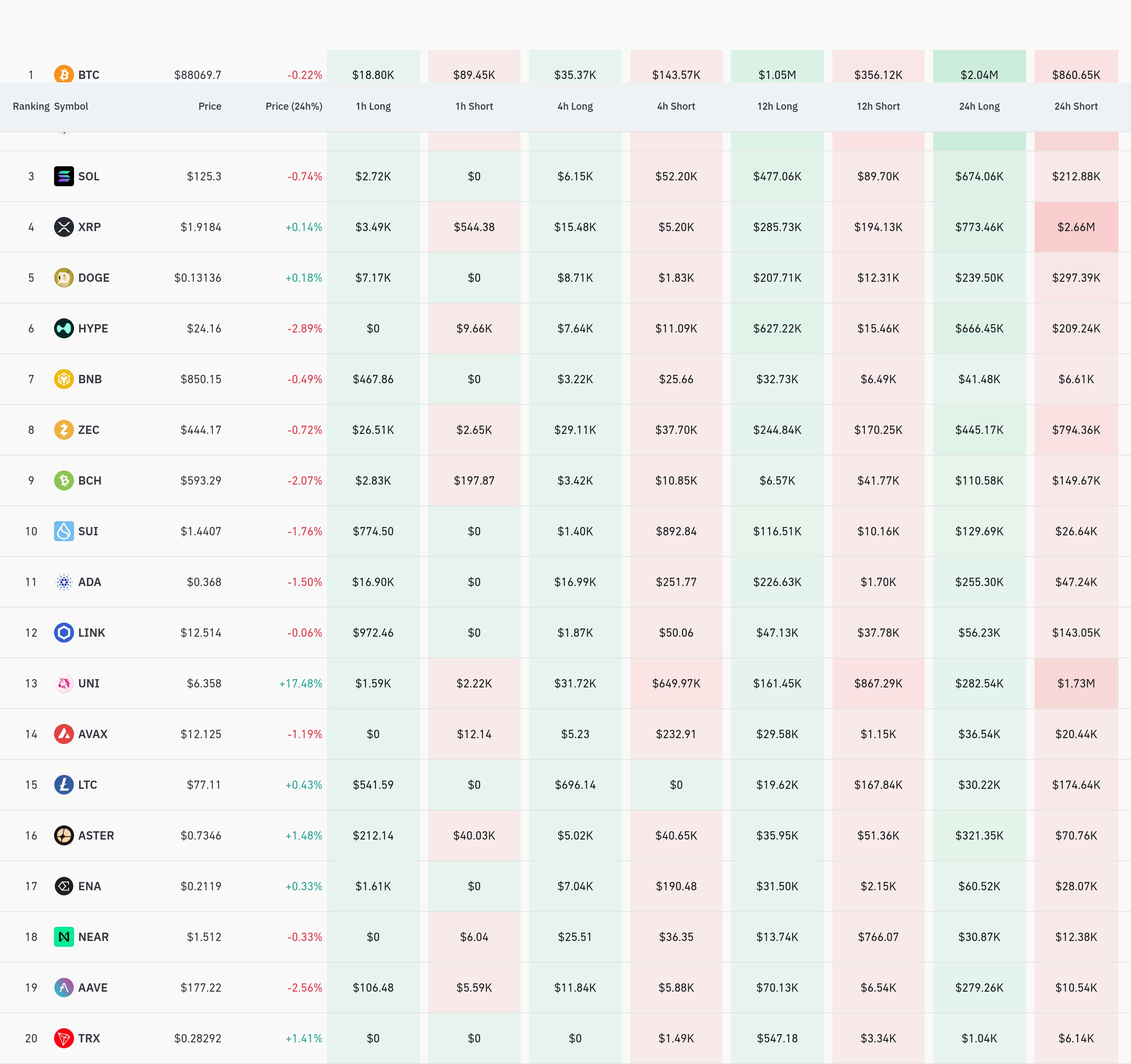Click the UNI Uniswap coin icon
The height and width of the screenshot is (1064, 1131).
point(64,683)
